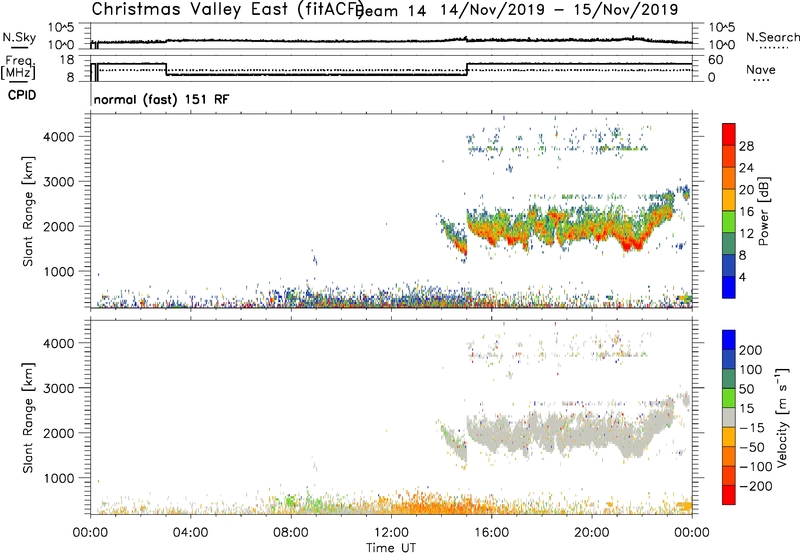The width and height of the screenshot is (800, 554).
Task: Click the '-200' value on Velocity colorbar
Action: coord(755,486)
